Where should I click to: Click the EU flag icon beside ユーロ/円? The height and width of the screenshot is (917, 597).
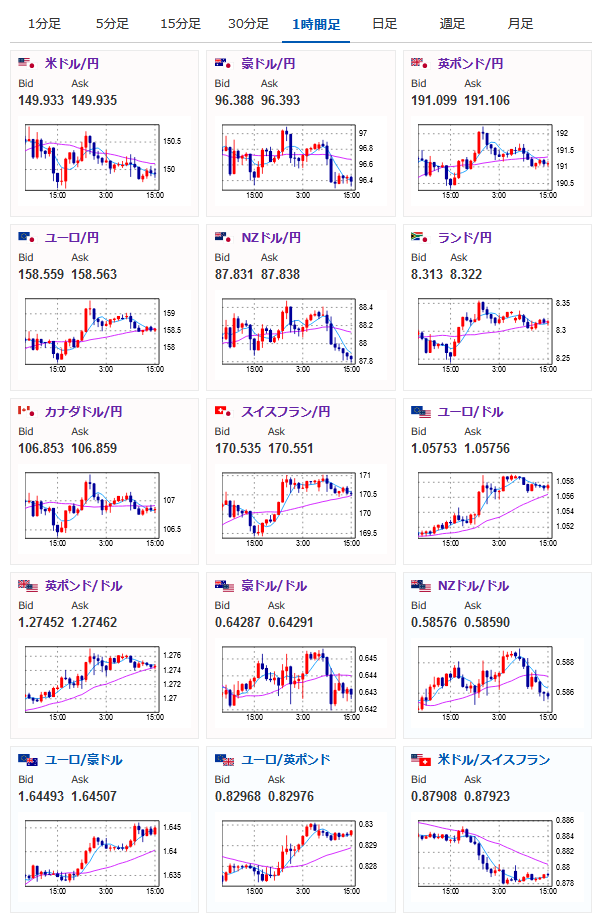(26, 237)
